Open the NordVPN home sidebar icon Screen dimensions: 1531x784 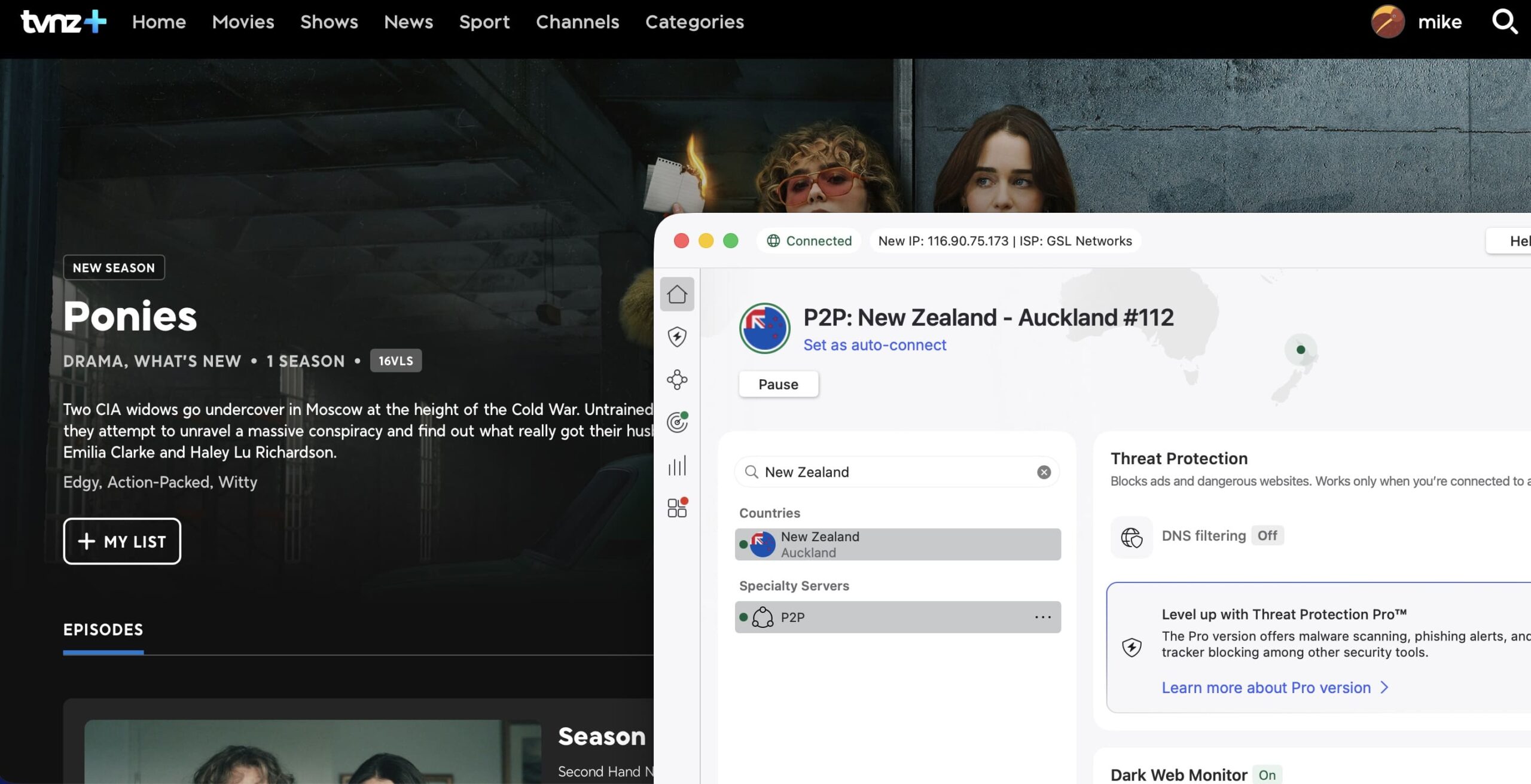pos(677,294)
